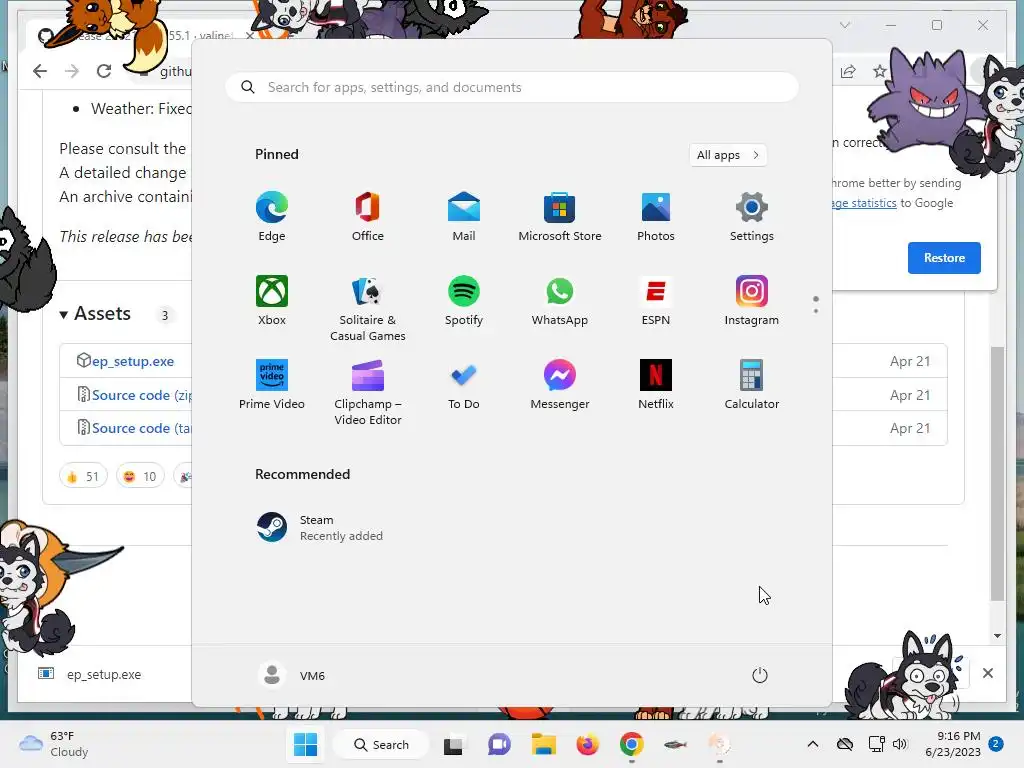The width and height of the screenshot is (1024, 768).
Task: Launch the Xbox app
Action: pyautogui.click(x=272, y=300)
